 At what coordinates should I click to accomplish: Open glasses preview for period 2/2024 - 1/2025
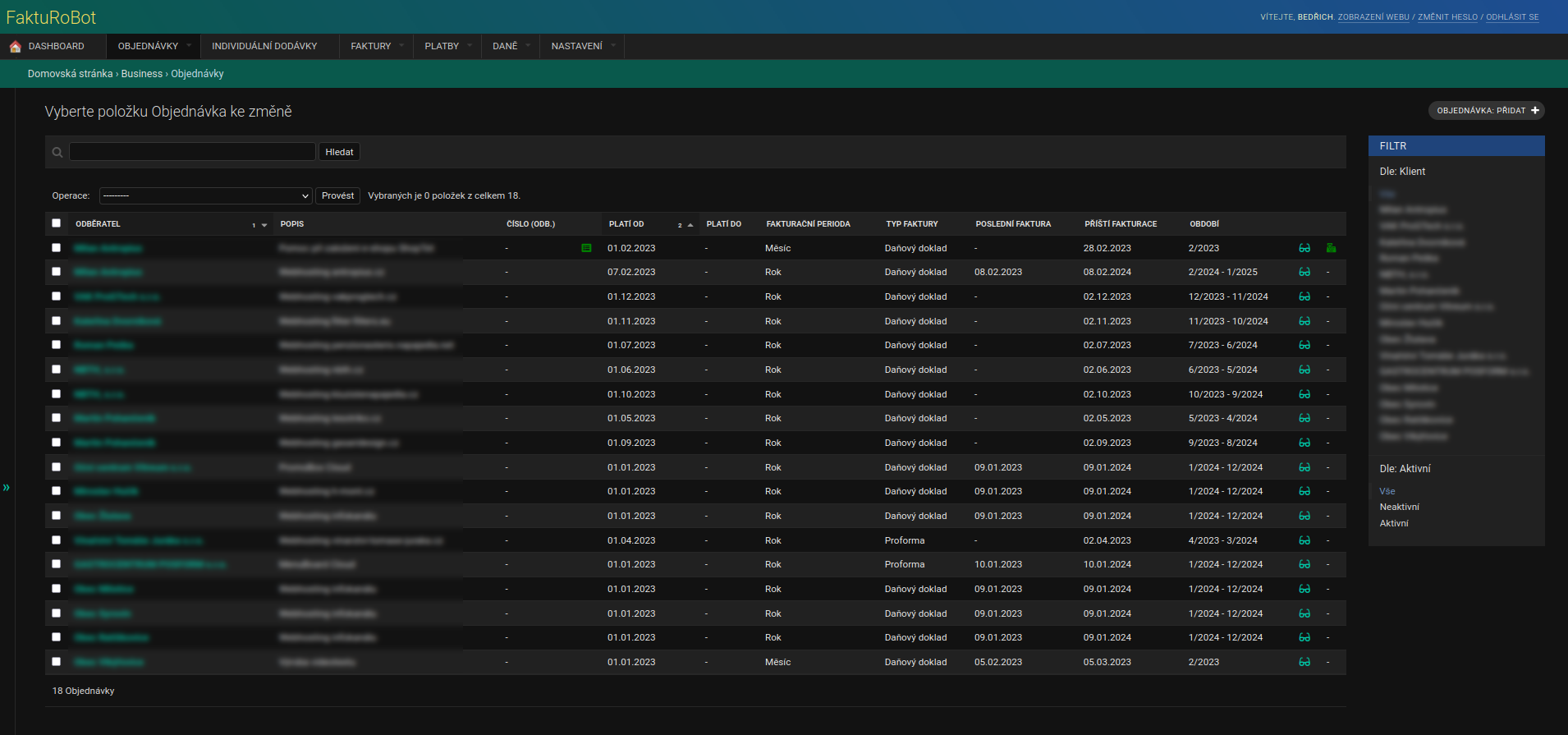coord(1304,273)
